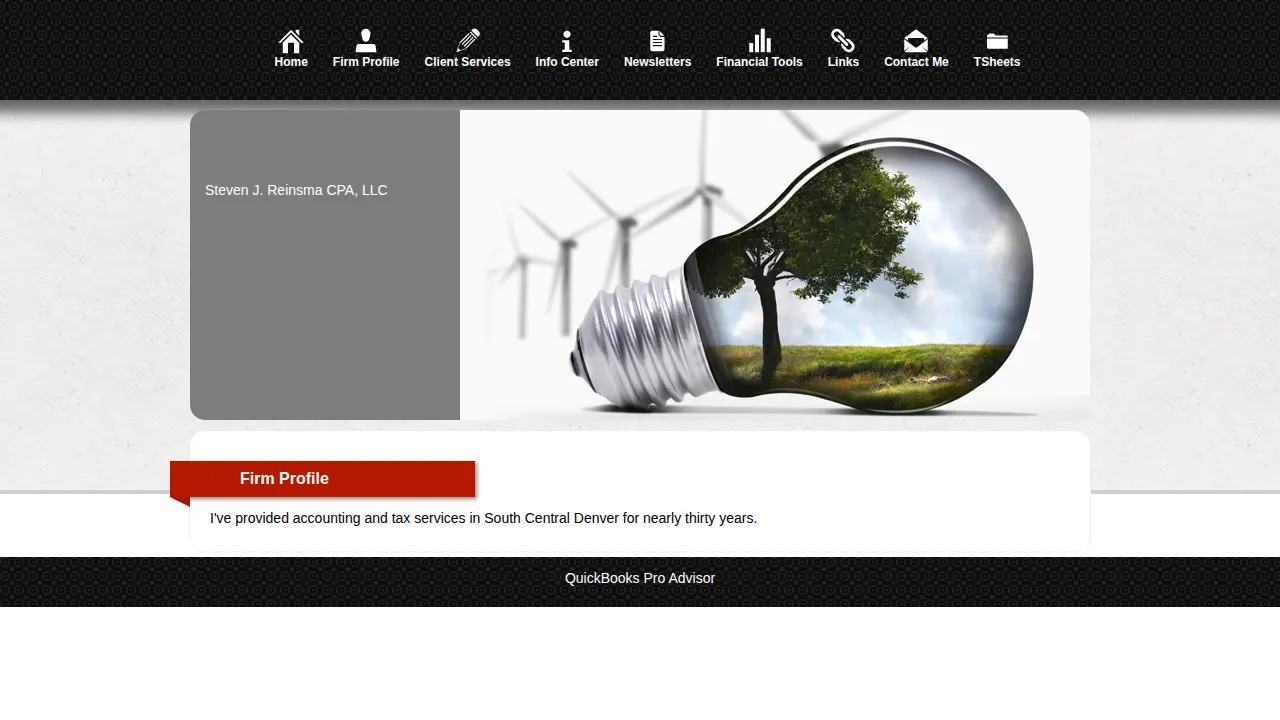Click the Steven J. Reinsma CPA, LLC title

click(x=296, y=190)
